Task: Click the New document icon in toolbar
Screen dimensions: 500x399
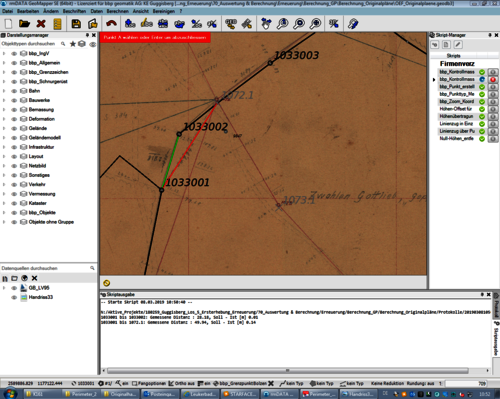Action: [8, 24]
